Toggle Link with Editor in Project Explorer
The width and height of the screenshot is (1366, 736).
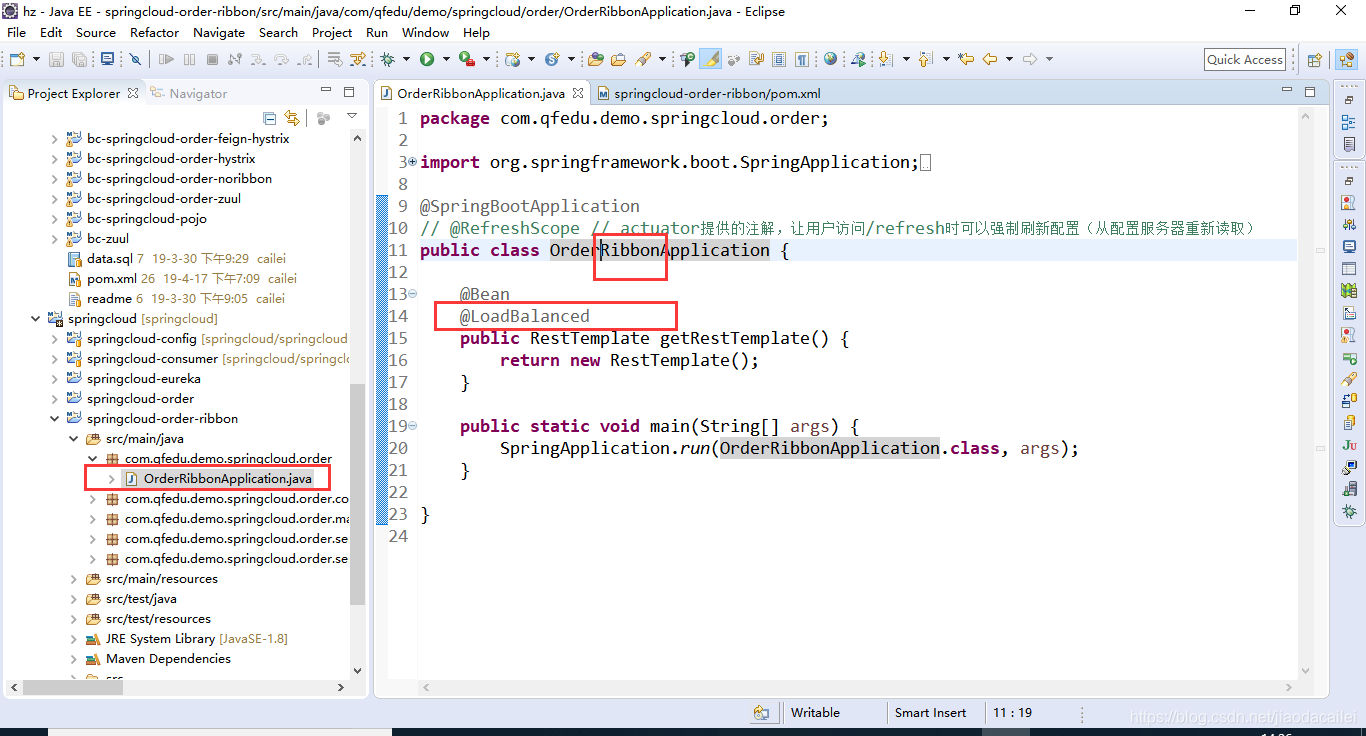(292, 118)
